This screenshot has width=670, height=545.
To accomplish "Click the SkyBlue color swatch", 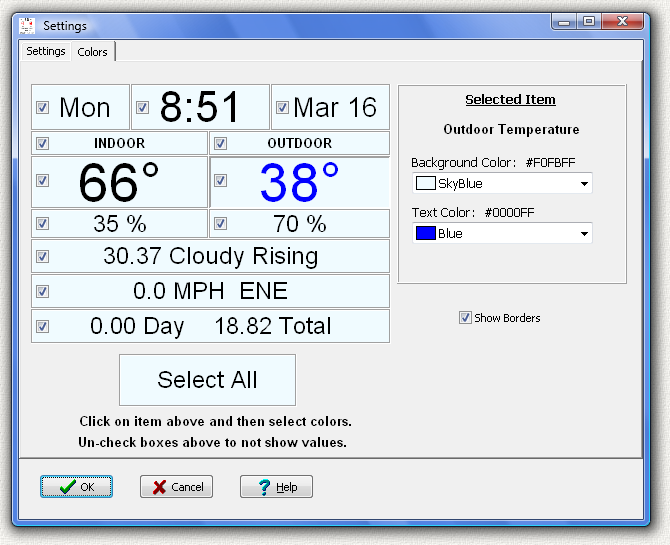I will point(426,183).
